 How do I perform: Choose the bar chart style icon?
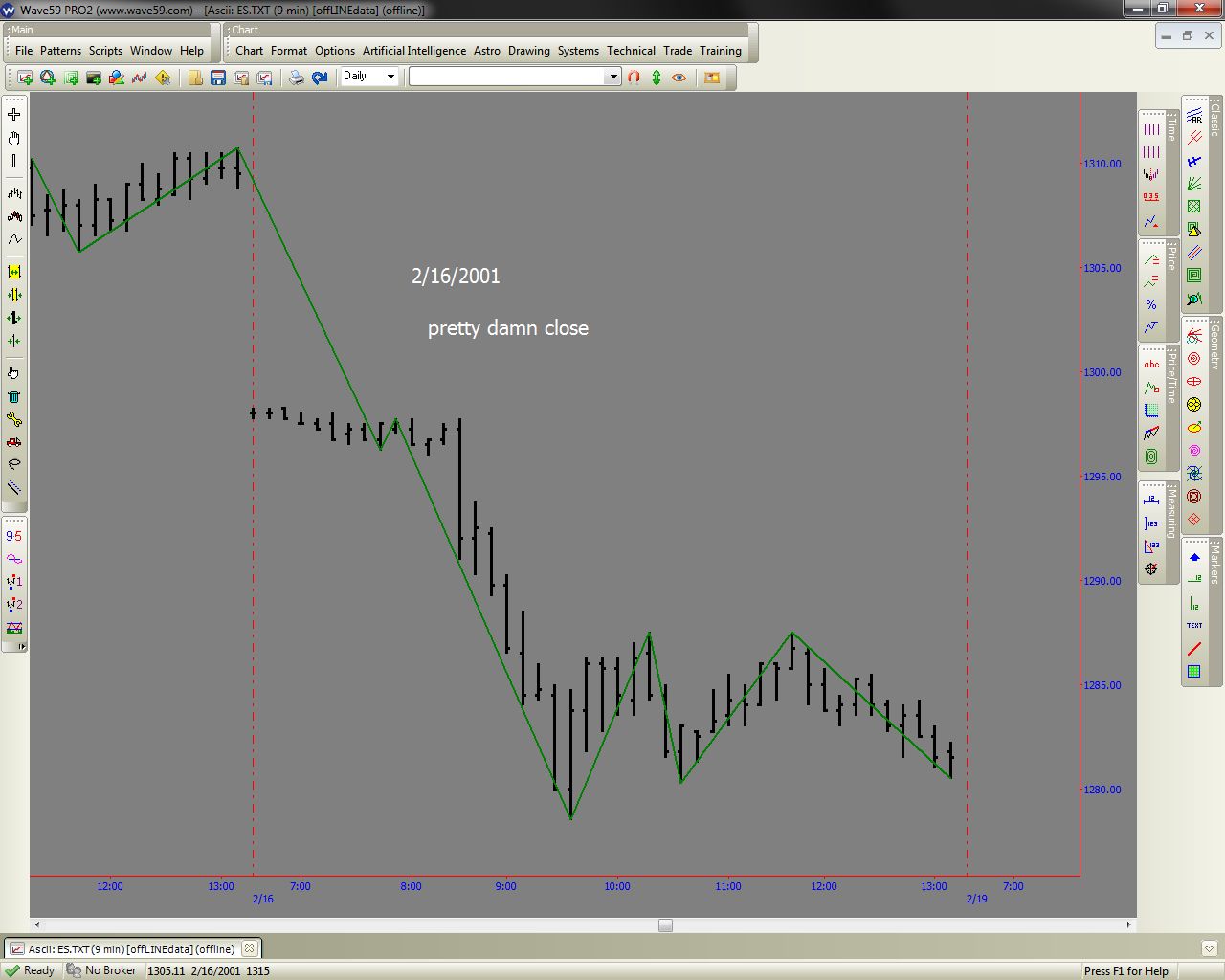click(14, 193)
